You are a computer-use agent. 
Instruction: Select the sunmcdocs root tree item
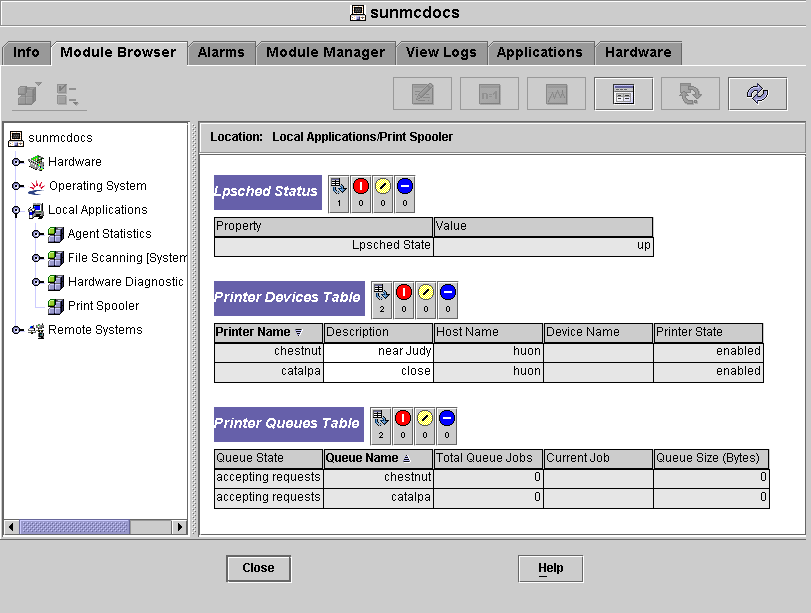(61, 138)
